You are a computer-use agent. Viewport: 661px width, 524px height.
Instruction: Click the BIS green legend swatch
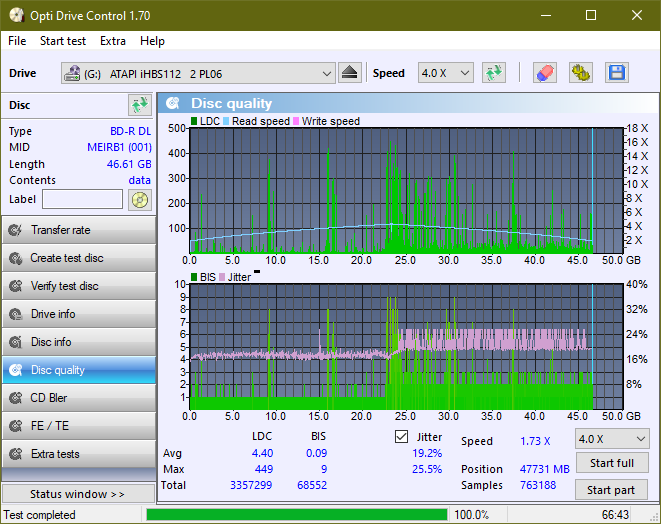(194, 277)
